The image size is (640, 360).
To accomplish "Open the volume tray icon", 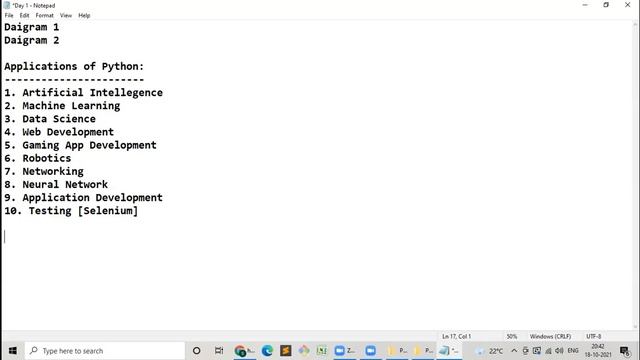I will (559, 351).
